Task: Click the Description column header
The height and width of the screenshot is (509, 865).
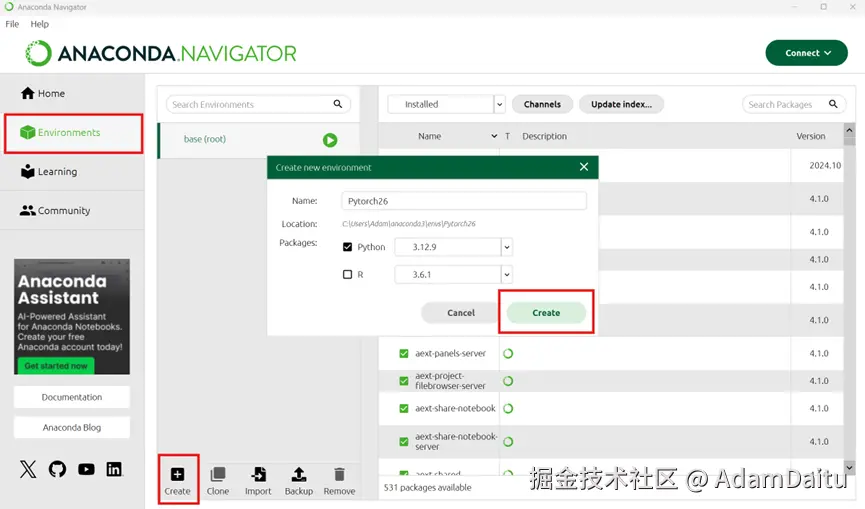Action: tap(544, 136)
